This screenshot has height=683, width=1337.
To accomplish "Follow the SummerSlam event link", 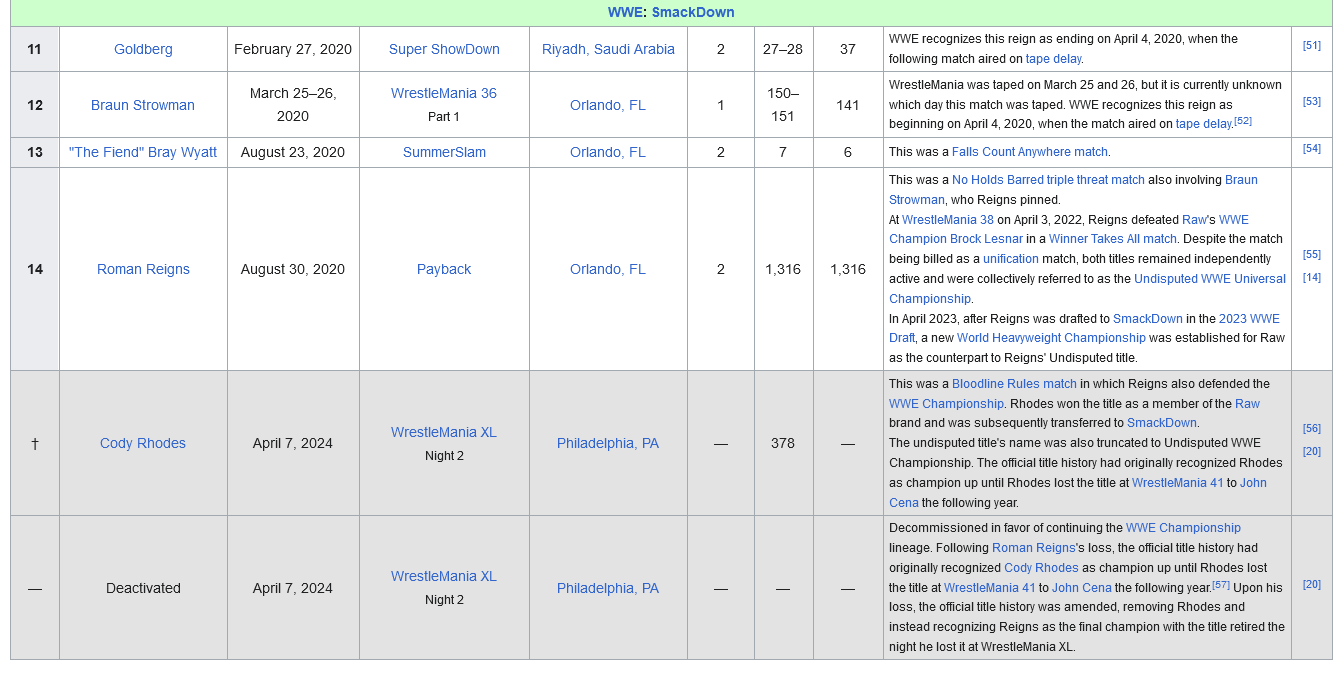I will (x=444, y=152).
